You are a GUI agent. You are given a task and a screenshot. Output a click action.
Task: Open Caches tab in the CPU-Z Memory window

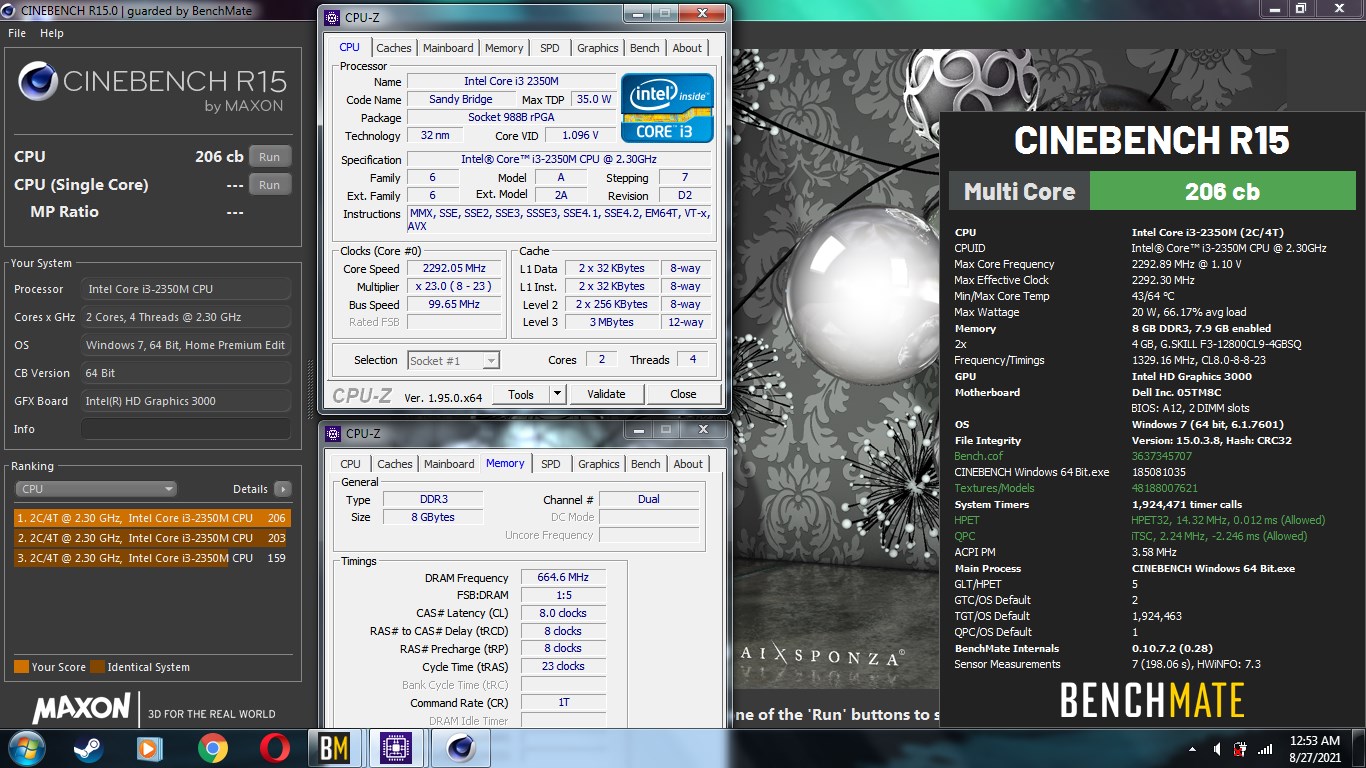[395, 464]
